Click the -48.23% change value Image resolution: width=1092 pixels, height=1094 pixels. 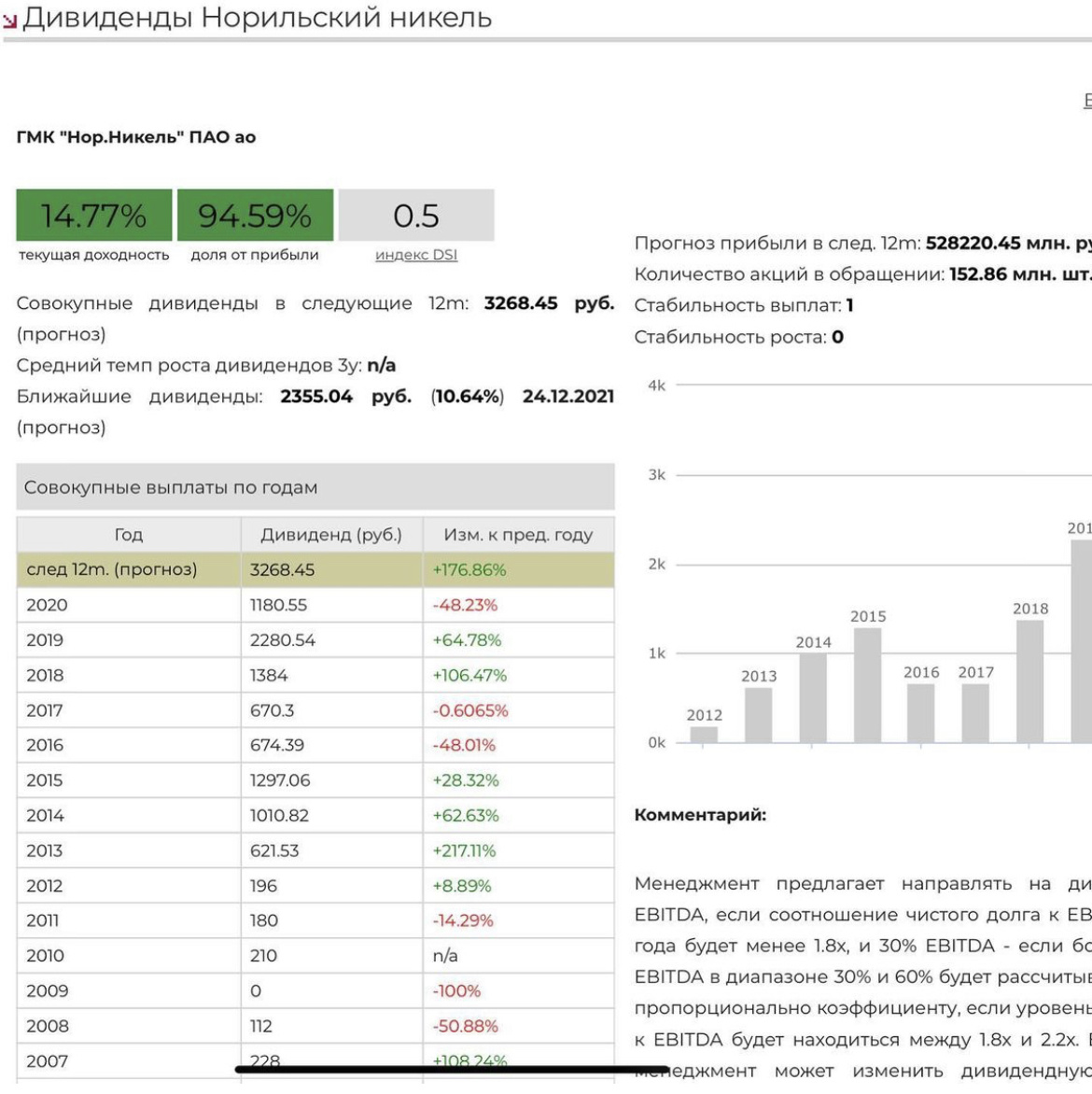tap(465, 605)
